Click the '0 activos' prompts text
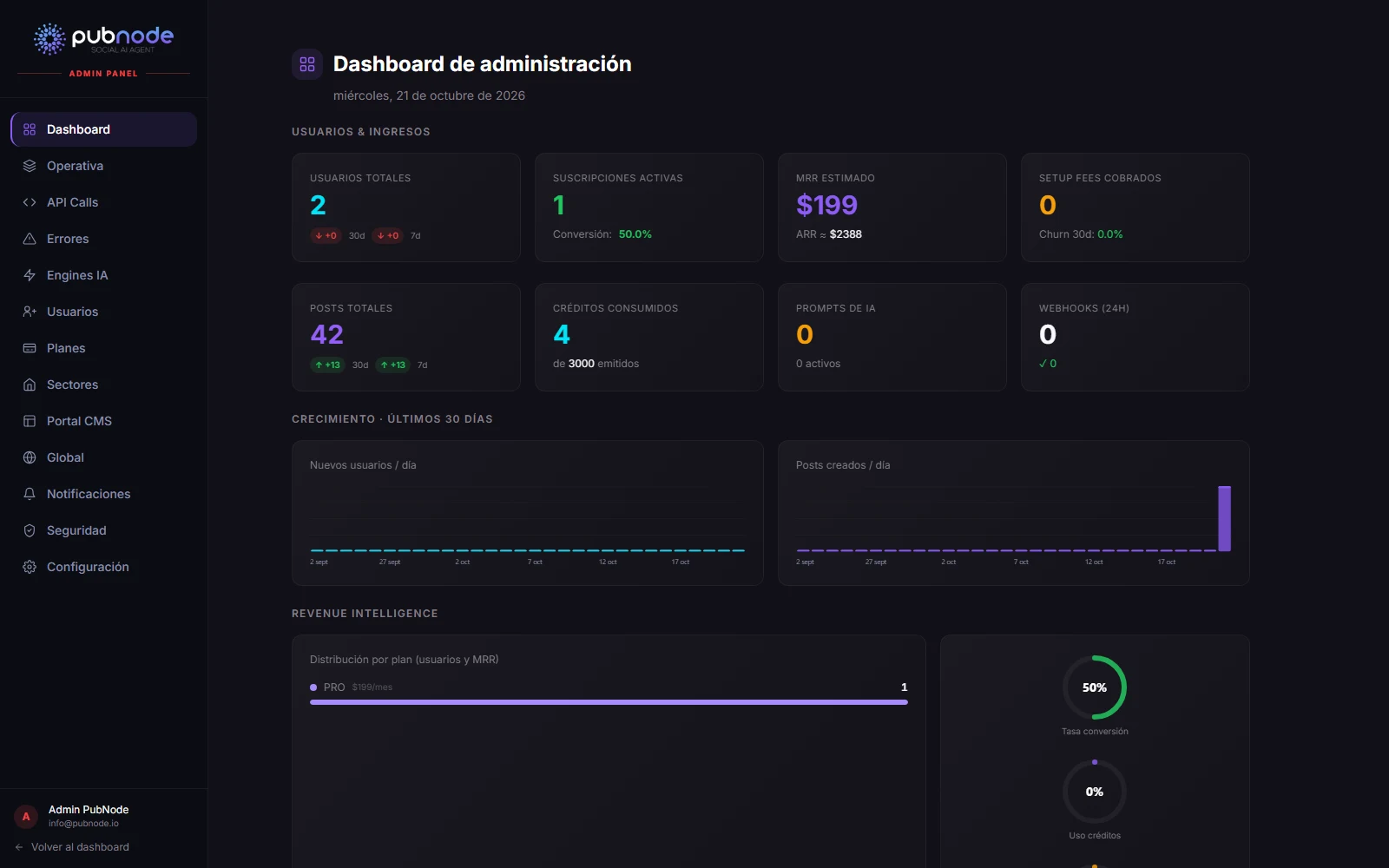Viewport: 1389px width, 868px height. click(x=818, y=364)
